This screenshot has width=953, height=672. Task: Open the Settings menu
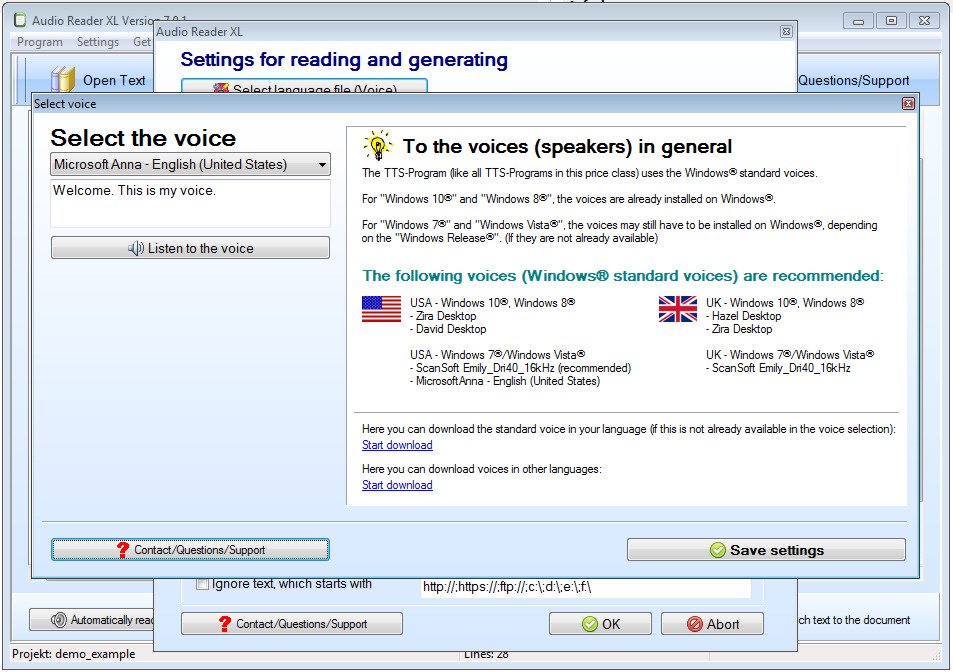click(x=97, y=42)
